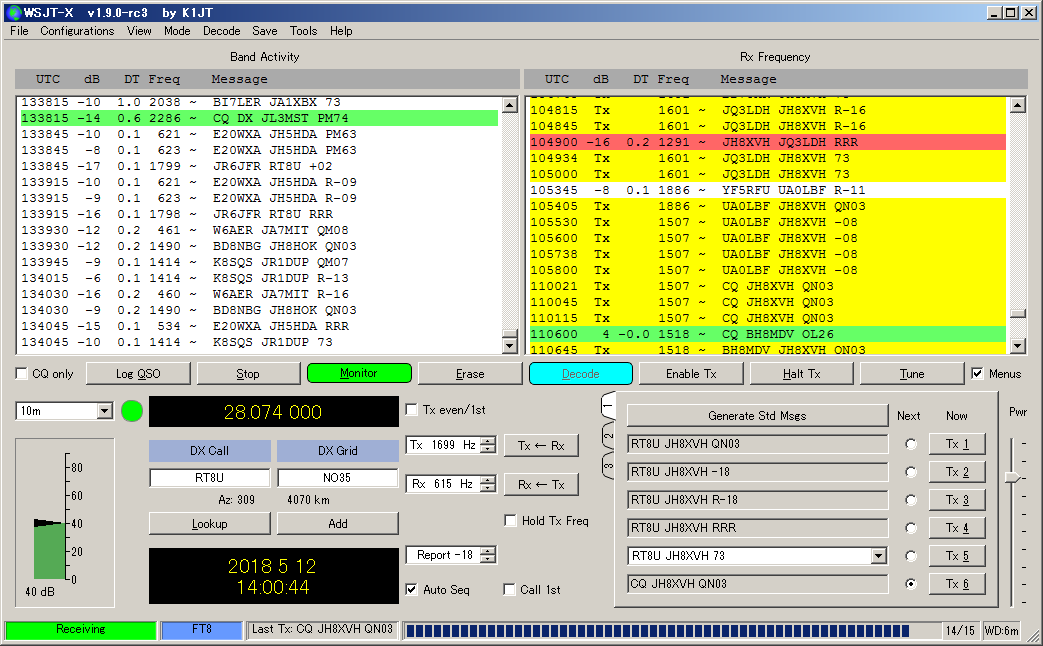Click the green band status indicator circle
The width and height of the screenshot is (1043, 646).
(132, 411)
